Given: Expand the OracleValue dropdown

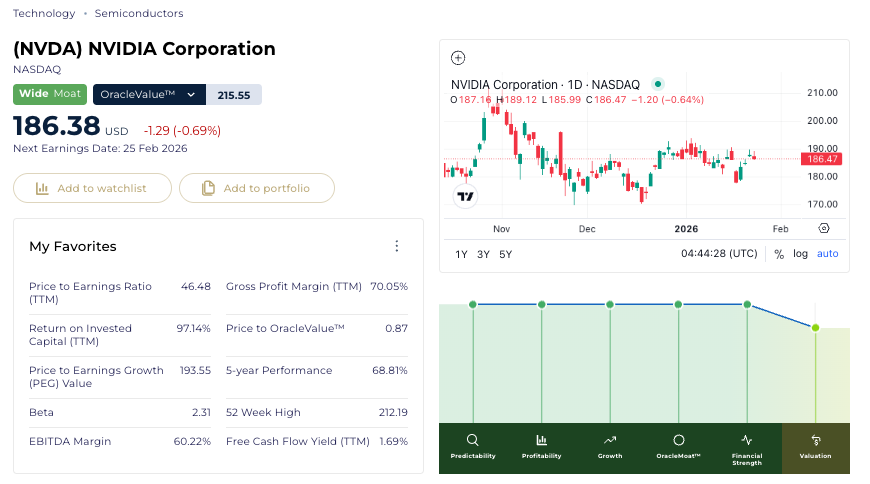Looking at the screenshot, I should click(190, 94).
